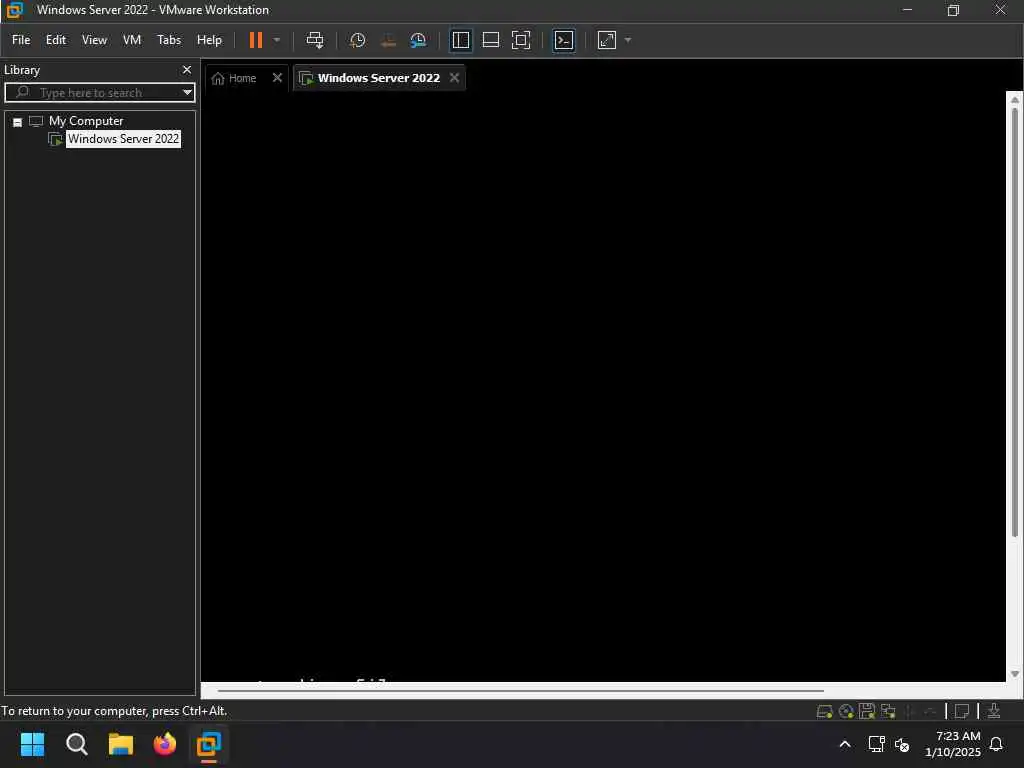Take a snapshot of this virtual machine
The height and width of the screenshot is (768, 1024).
pos(357,40)
